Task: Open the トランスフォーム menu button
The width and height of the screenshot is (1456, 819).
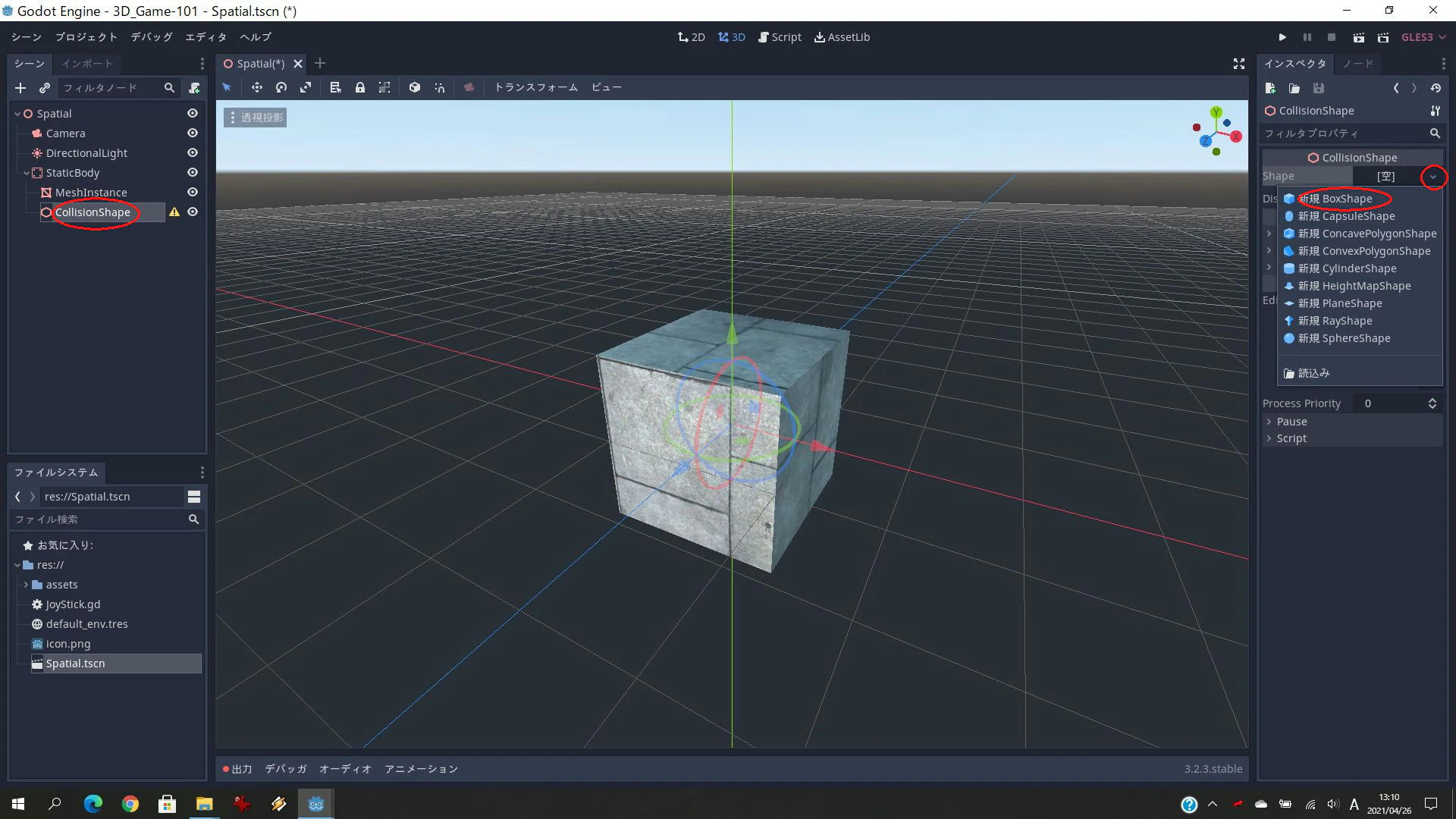Action: point(536,87)
